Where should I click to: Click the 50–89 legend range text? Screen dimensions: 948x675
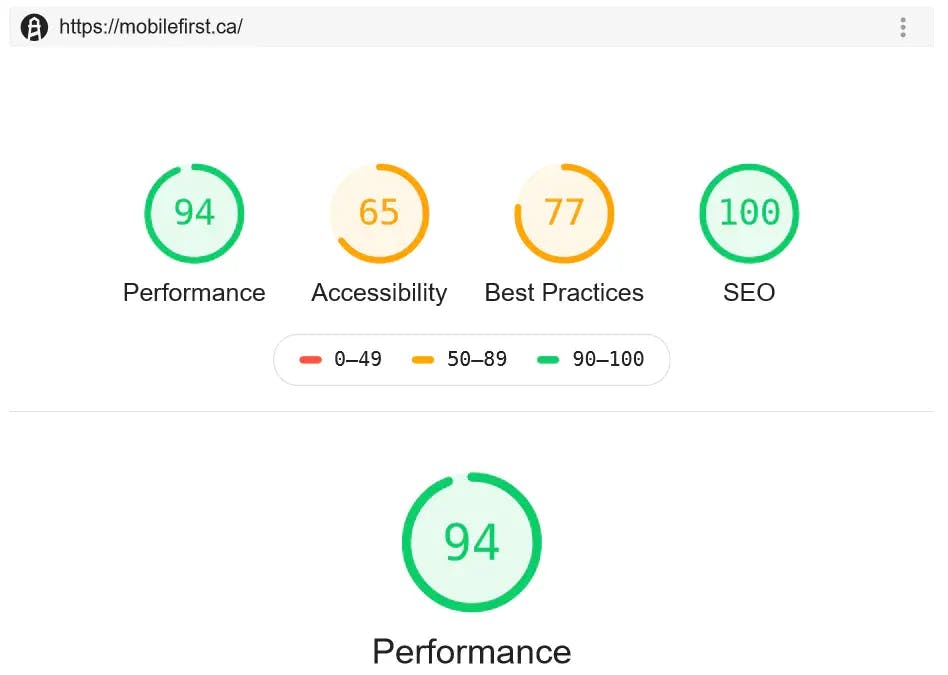(477, 360)
